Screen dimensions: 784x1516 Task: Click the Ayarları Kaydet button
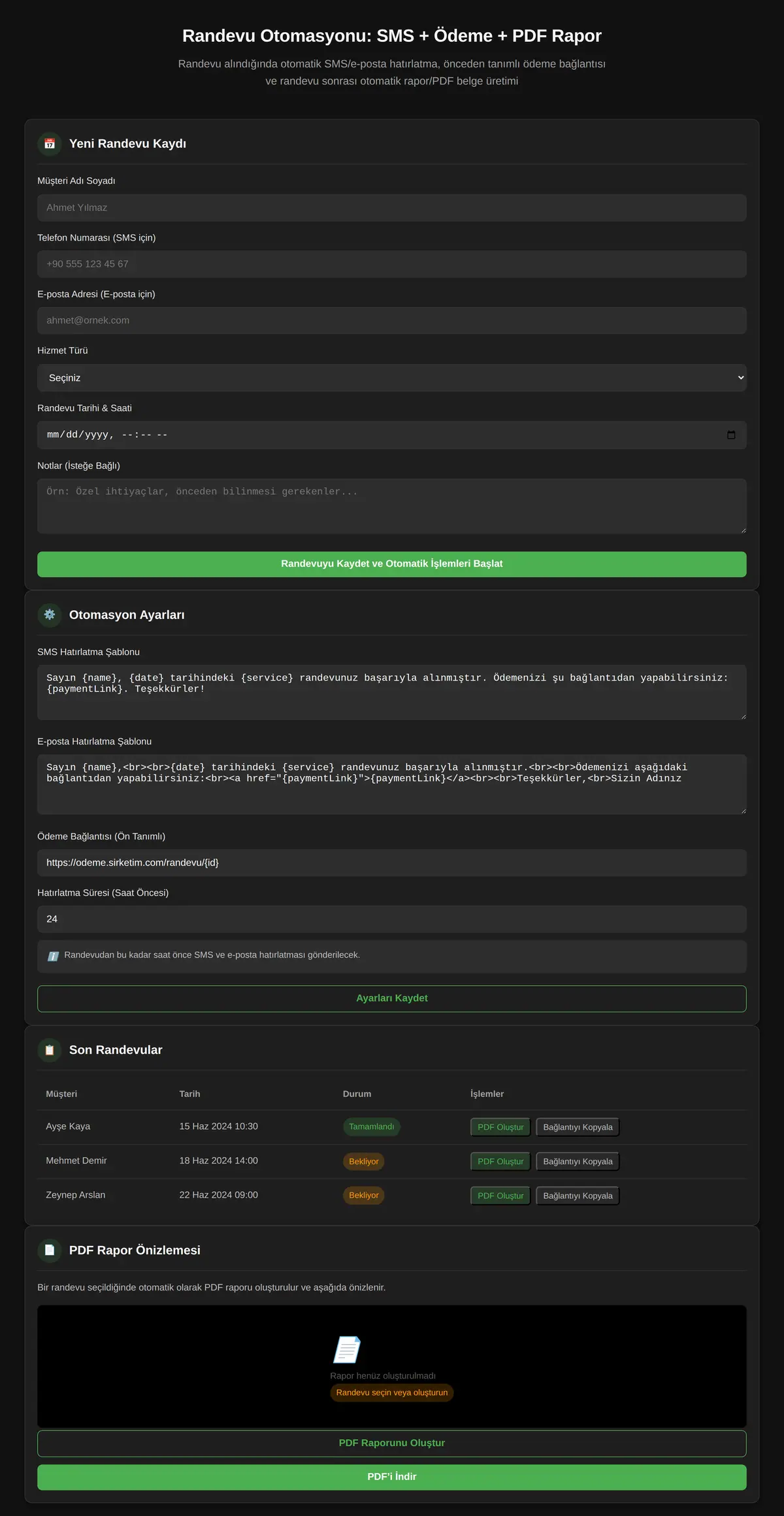392,998
